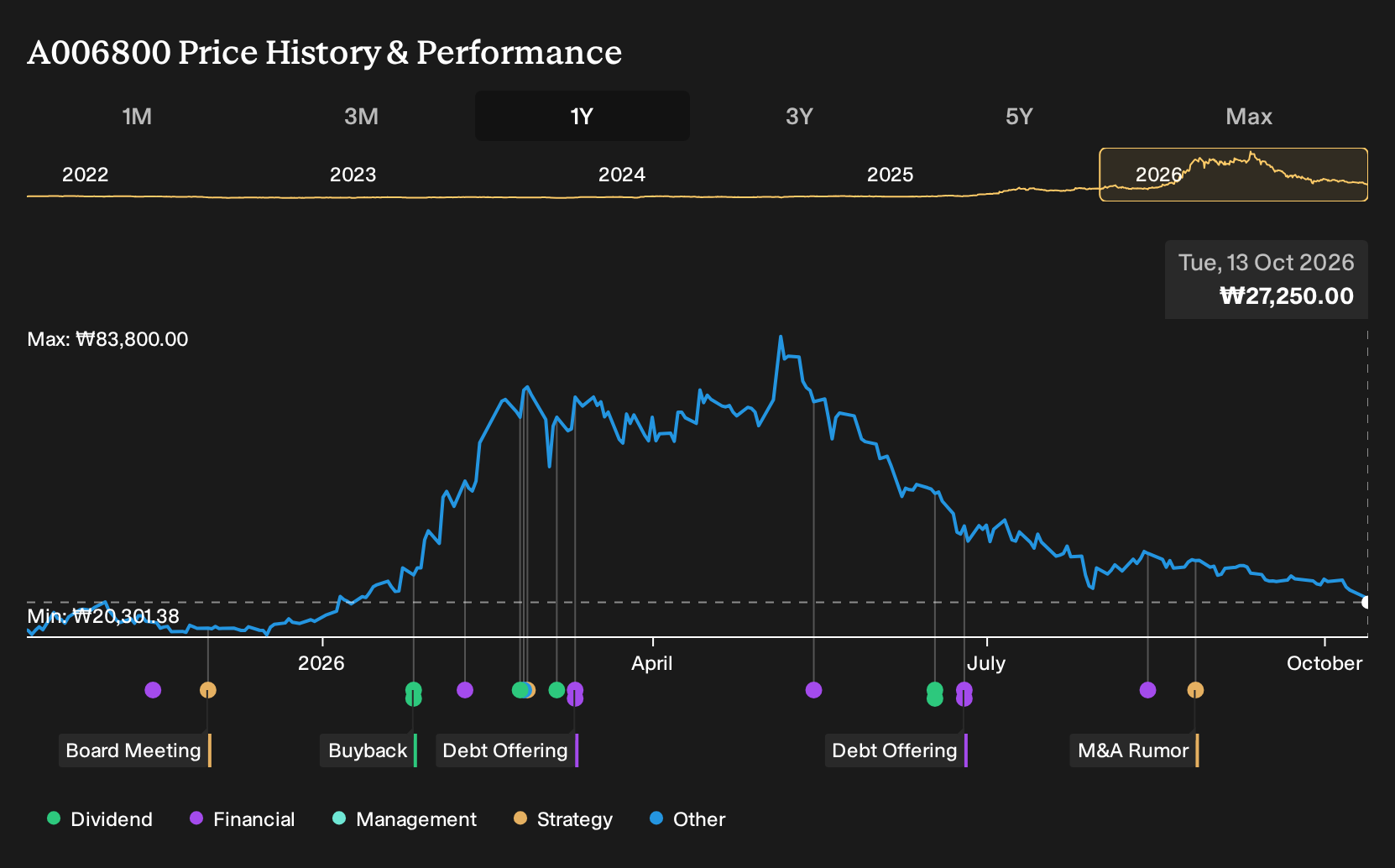Toggle the Management legend item
This screenshot has width=1395, height=868.
(405, 819)
